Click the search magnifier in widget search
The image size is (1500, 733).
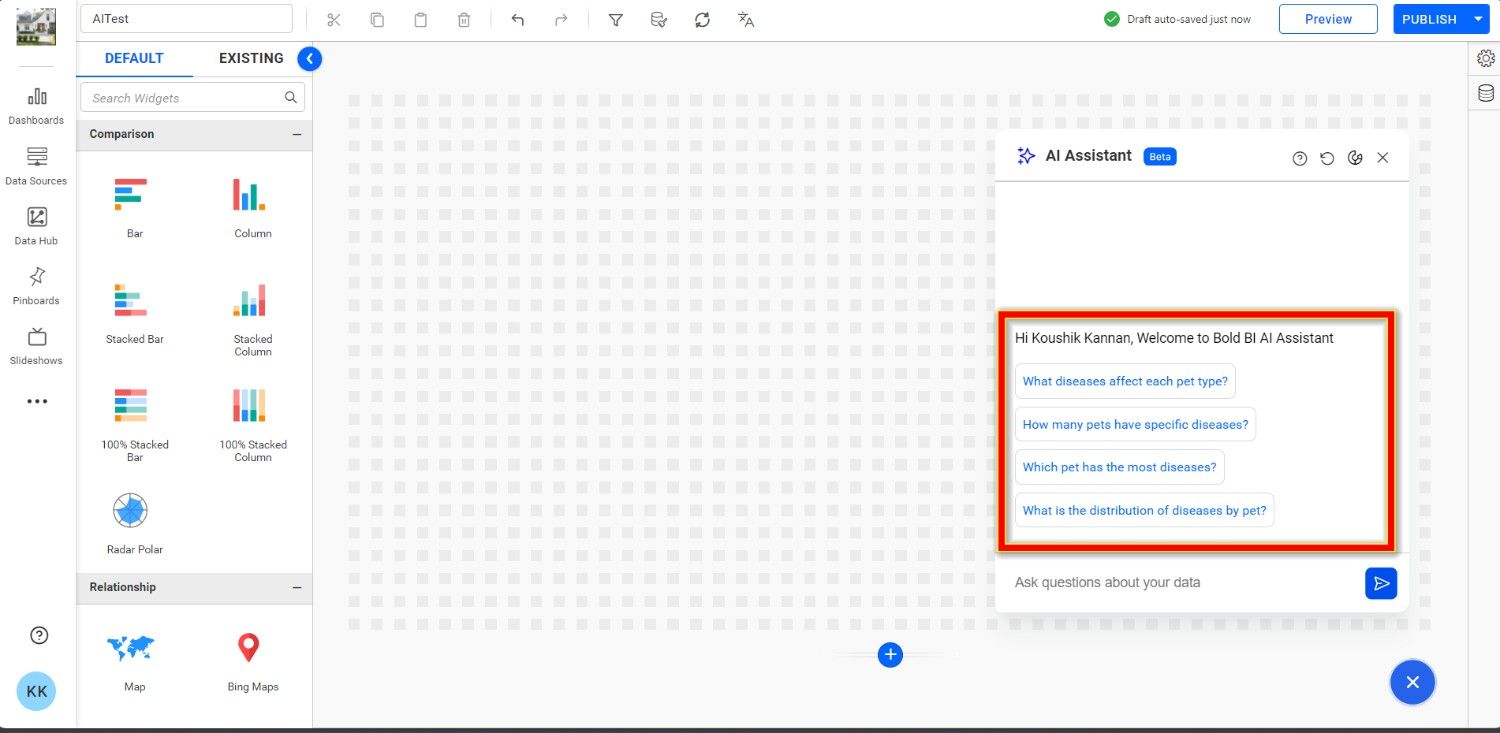click(290, 97)
